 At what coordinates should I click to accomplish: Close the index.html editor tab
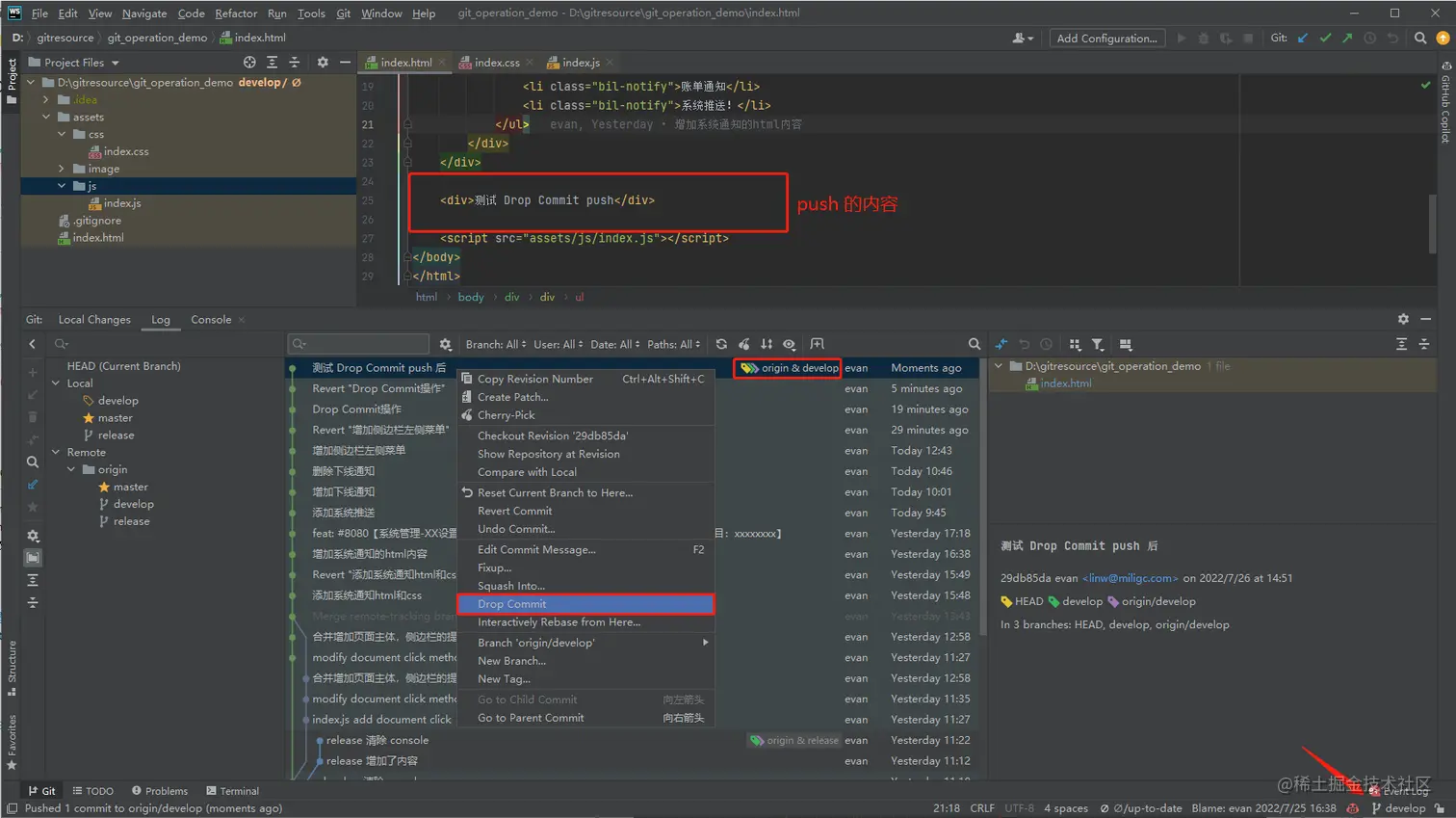point(443,63)
